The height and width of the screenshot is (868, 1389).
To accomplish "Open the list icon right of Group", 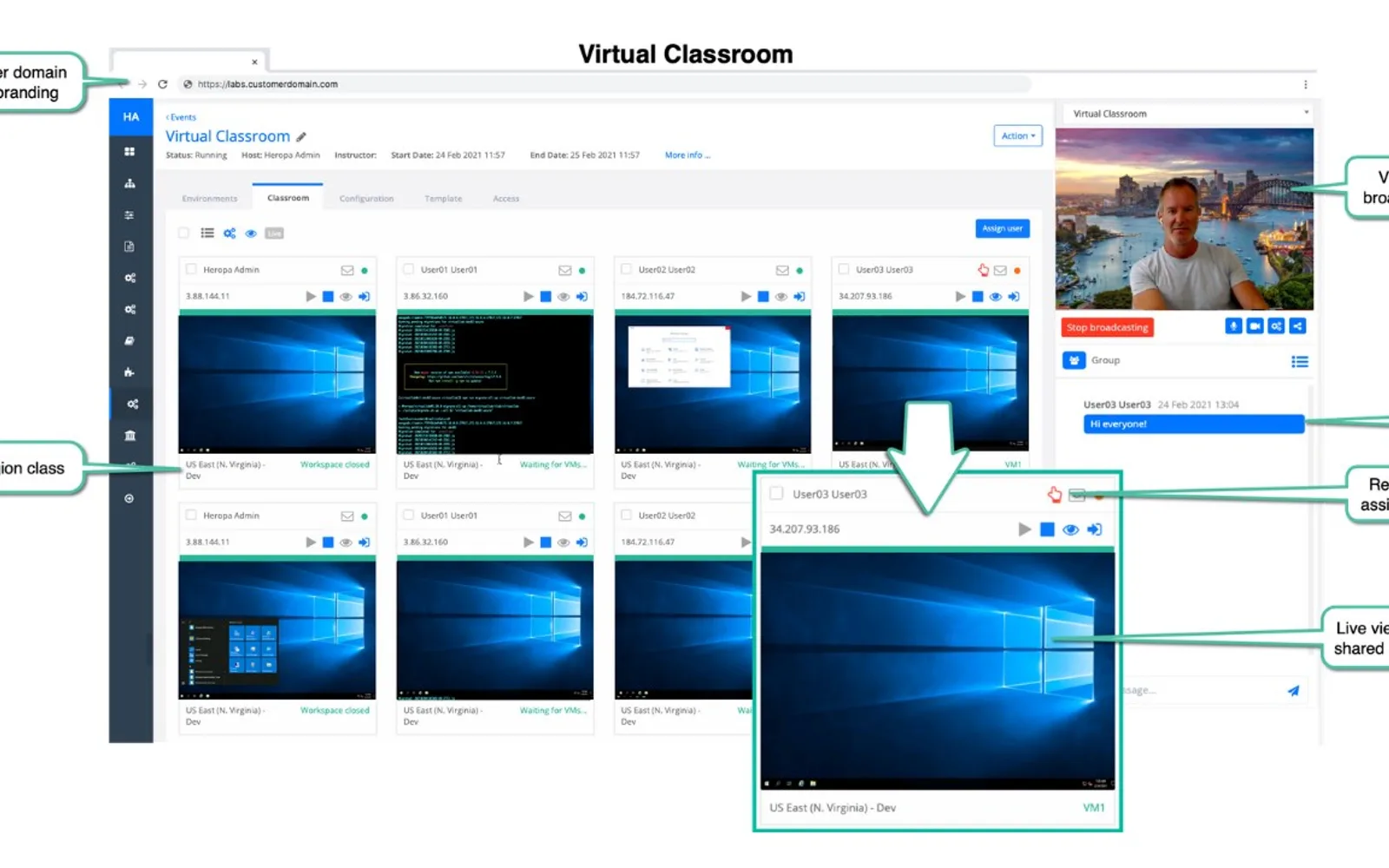I will [x=1300, y=362].
